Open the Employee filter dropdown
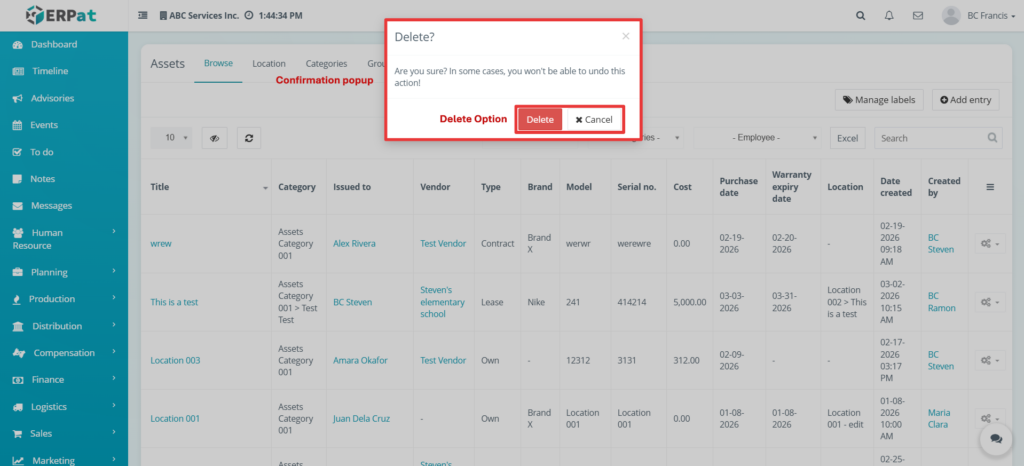1024x466 pixels. (x=759, y=138)
